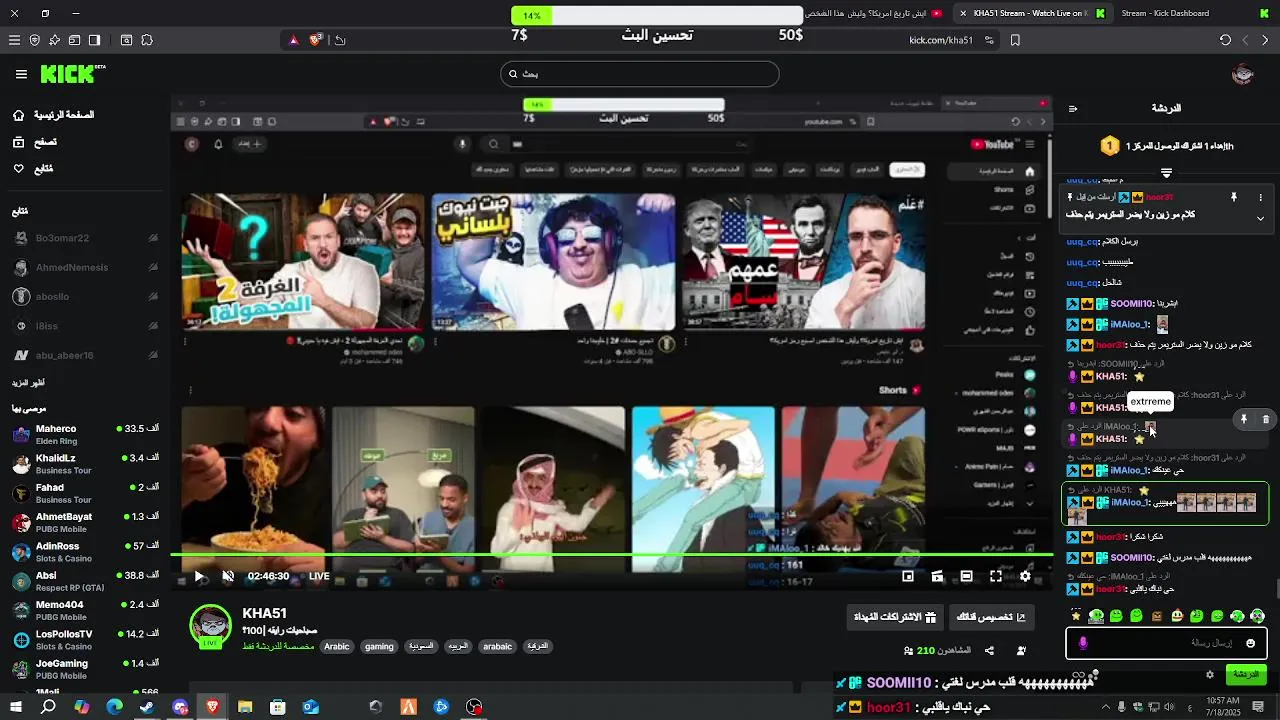1280x720 pixels.
Task: Bookmark the page in address bar
Action: [x=1015, y=40]
